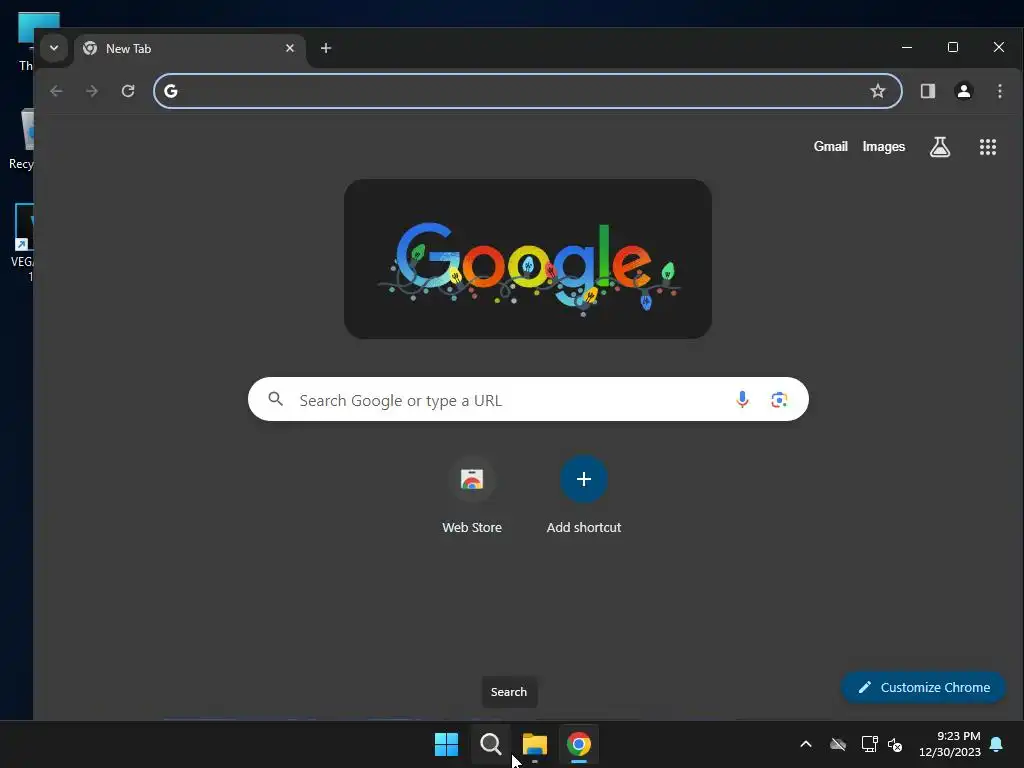Go back with the back arrow
The width and height of the screenshot is (1024, 768).
pos(56,91)
